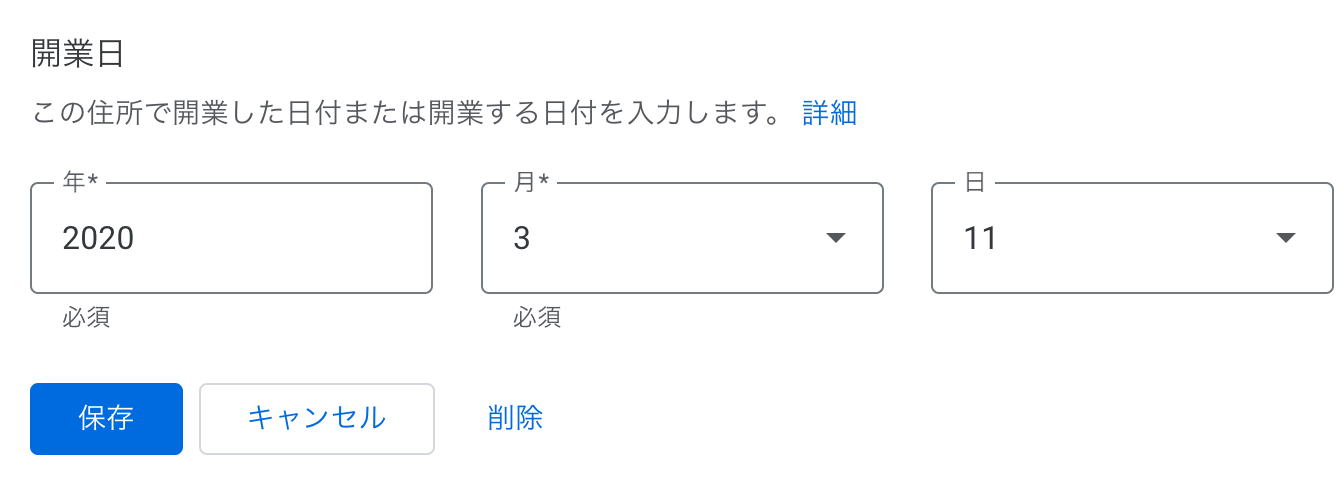Click on the 2020 year text
The height and width of the screenshot is (500, 1344).
click(98, 239)
